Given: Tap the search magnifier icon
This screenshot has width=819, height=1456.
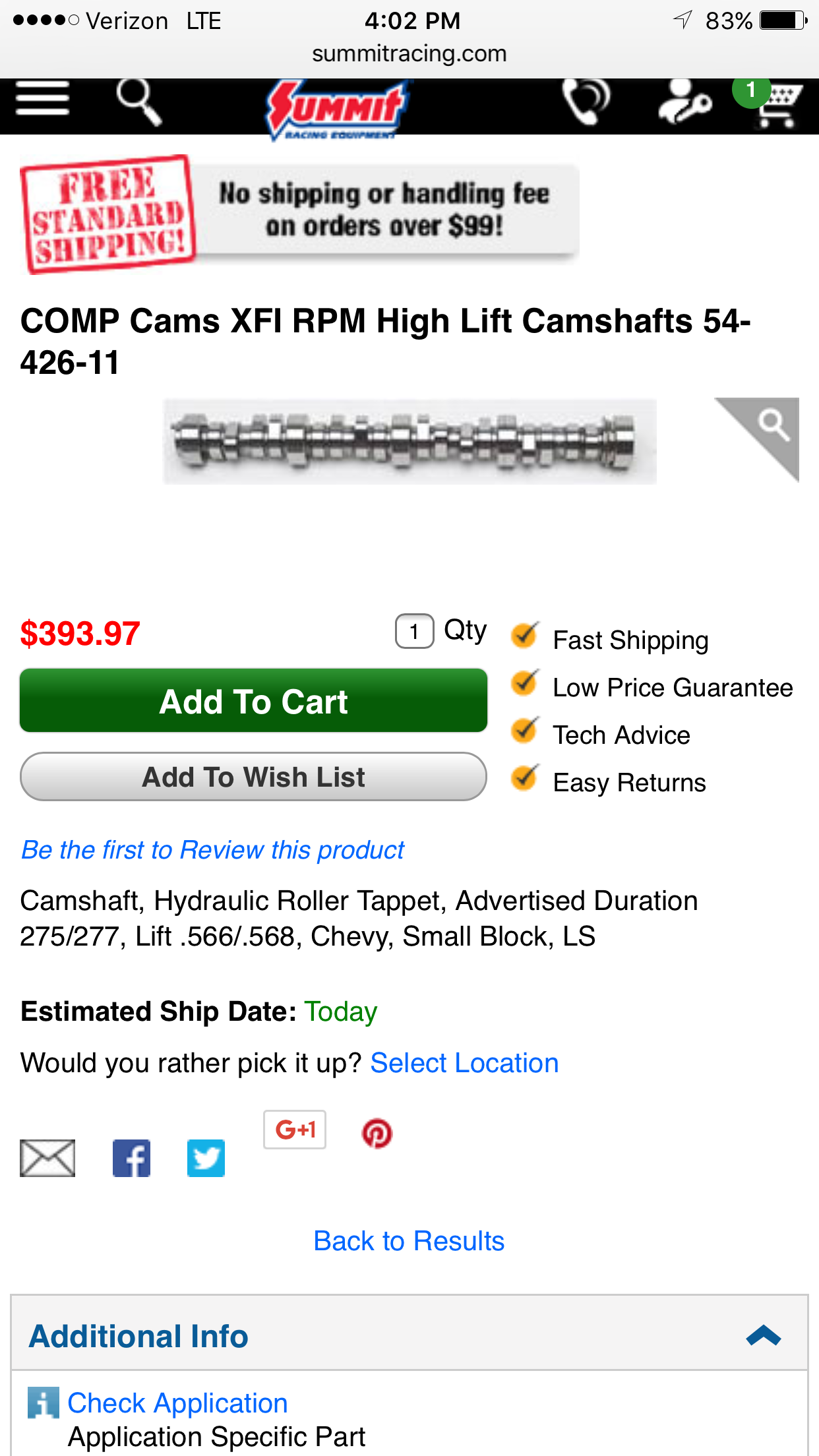Looking at the screenshot, I should [138, 102].
